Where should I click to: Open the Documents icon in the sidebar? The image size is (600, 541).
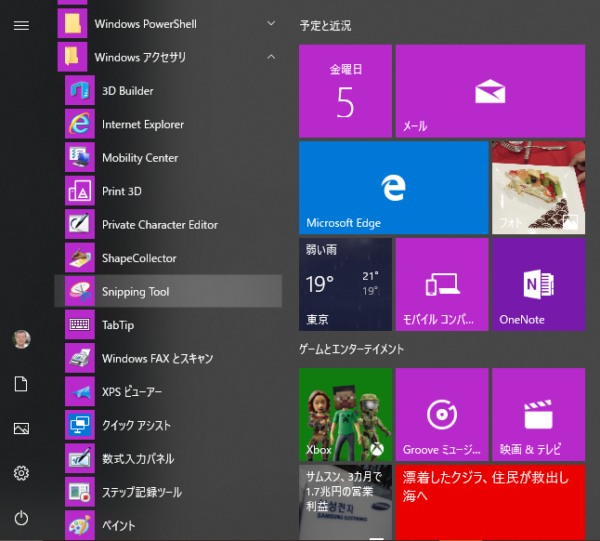click(21, 384)
